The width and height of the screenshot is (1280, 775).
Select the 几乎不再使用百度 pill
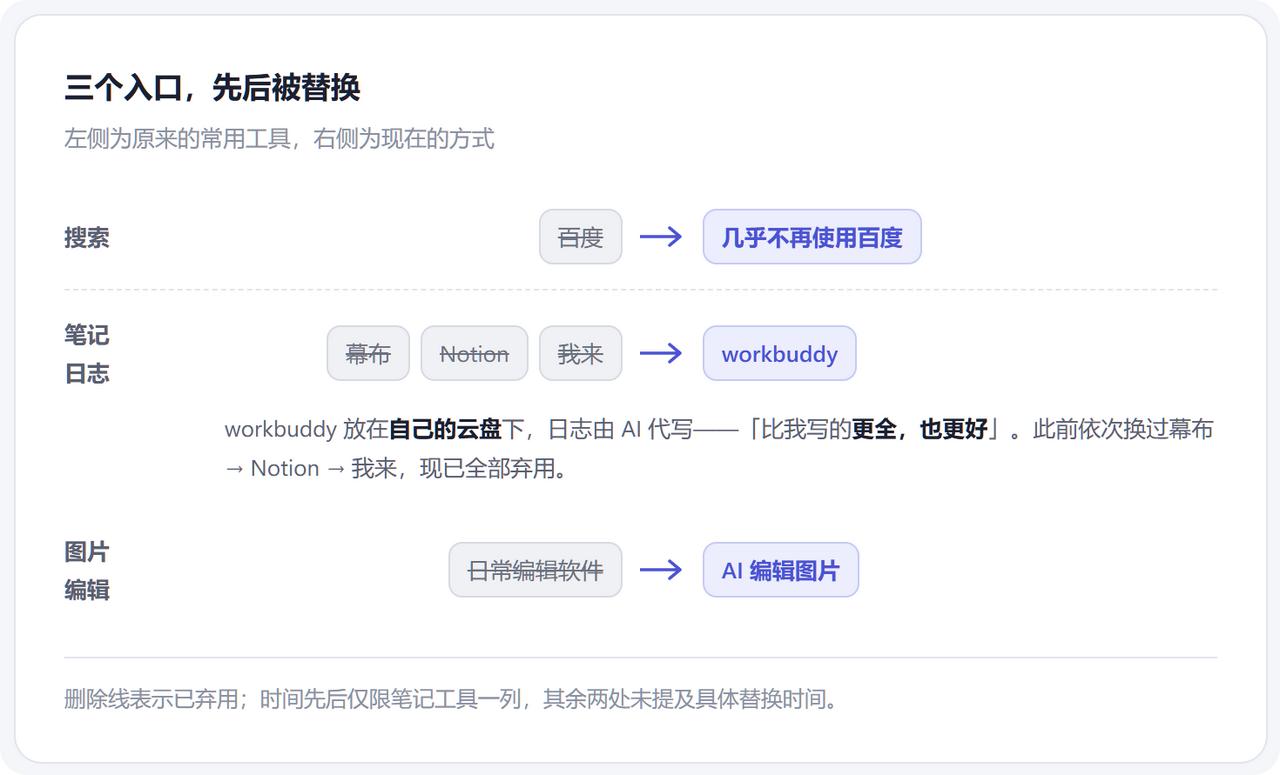click(812, 237)
